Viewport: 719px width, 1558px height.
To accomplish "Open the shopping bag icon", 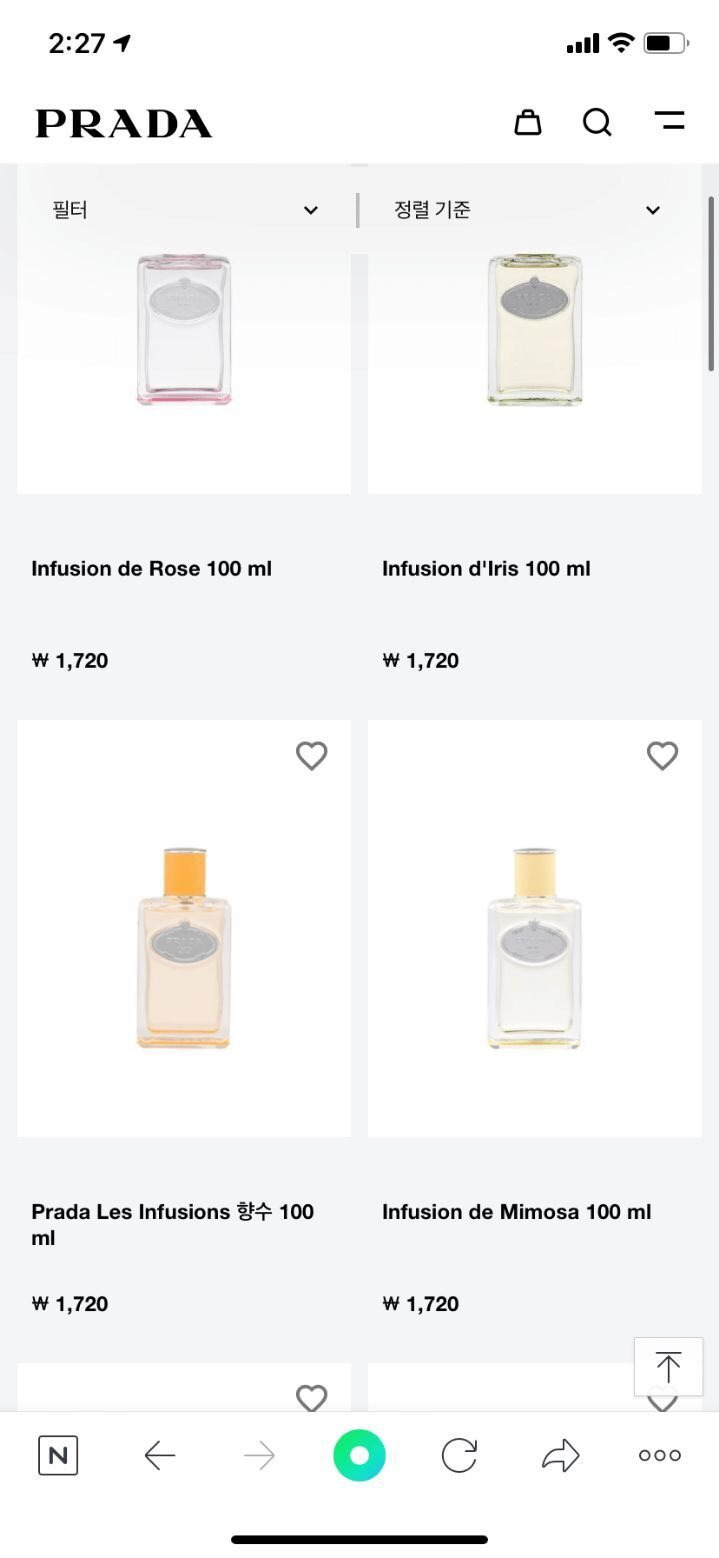I will pos(527,122).
